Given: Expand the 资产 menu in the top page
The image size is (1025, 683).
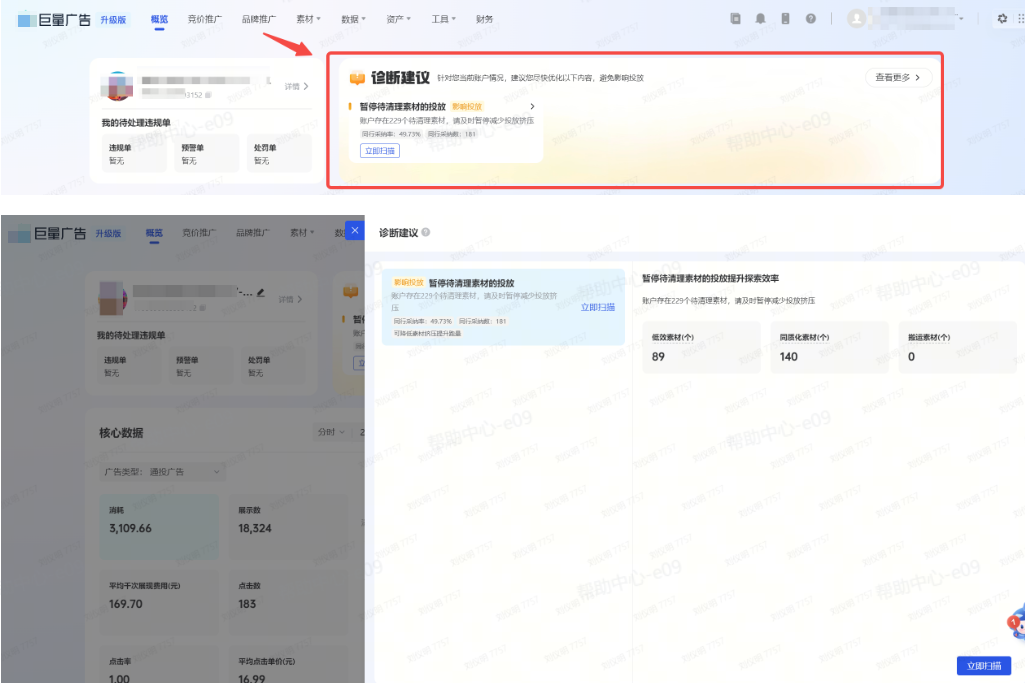Looking at the screenshot, I should [x=398, y=19].
